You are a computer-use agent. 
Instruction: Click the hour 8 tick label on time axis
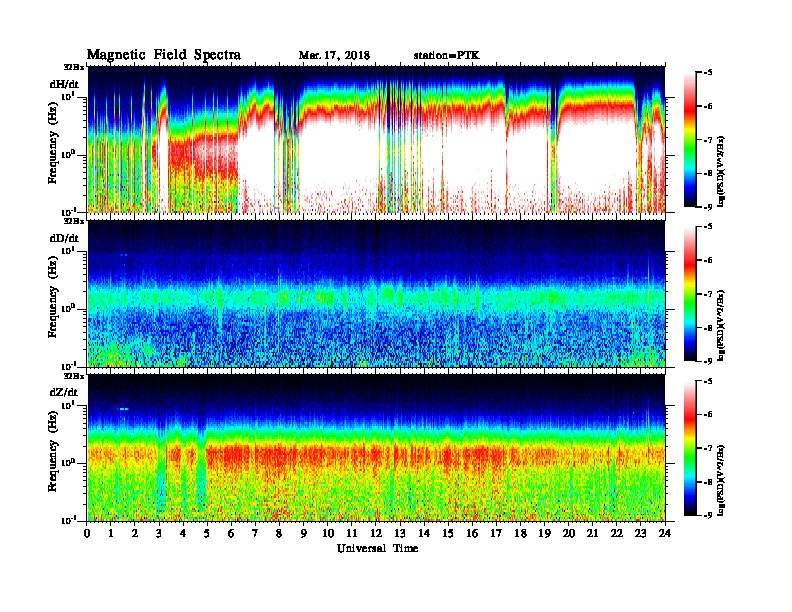pos(279,533)
